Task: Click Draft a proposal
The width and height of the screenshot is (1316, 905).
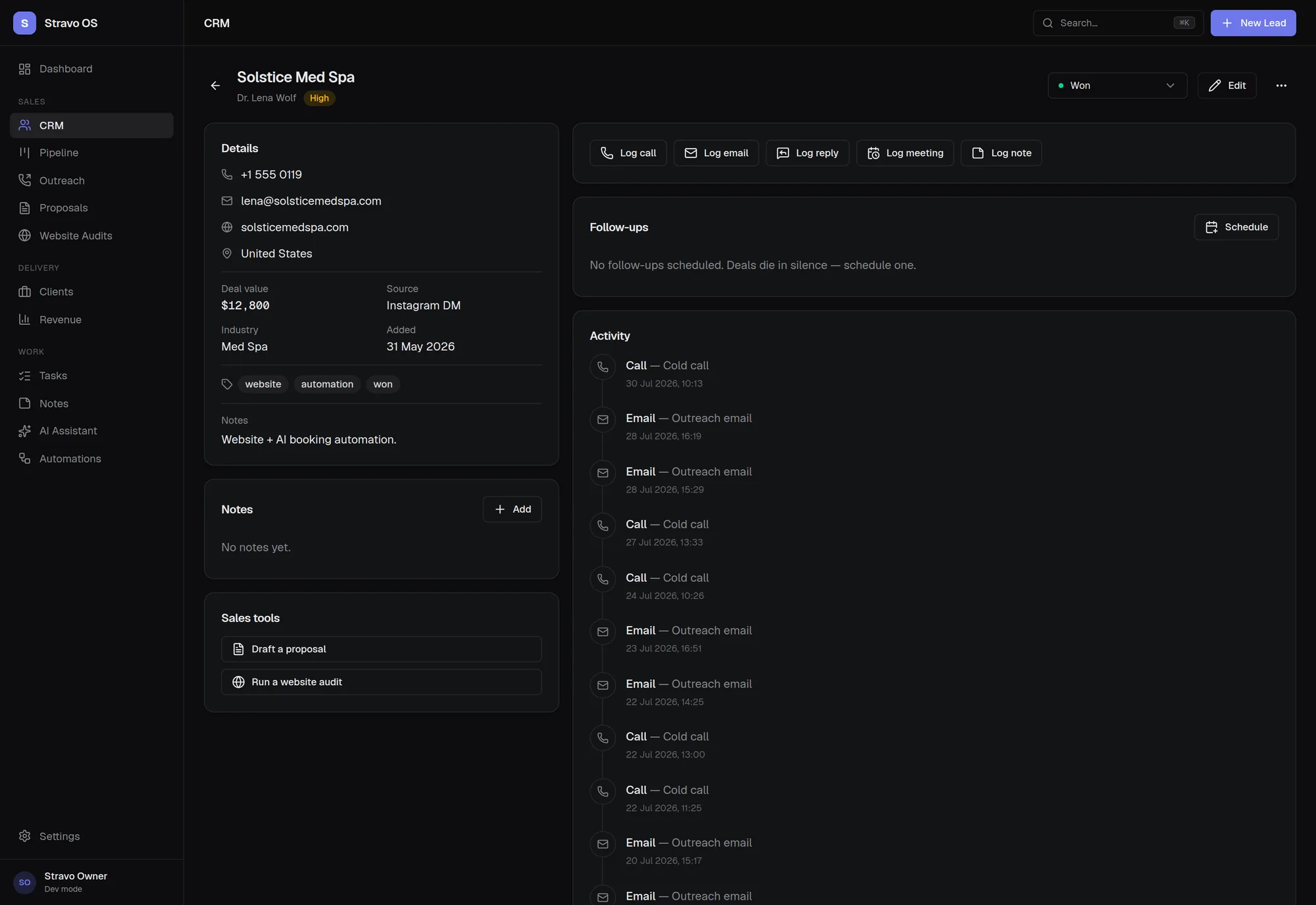Action: click(381, 649)
